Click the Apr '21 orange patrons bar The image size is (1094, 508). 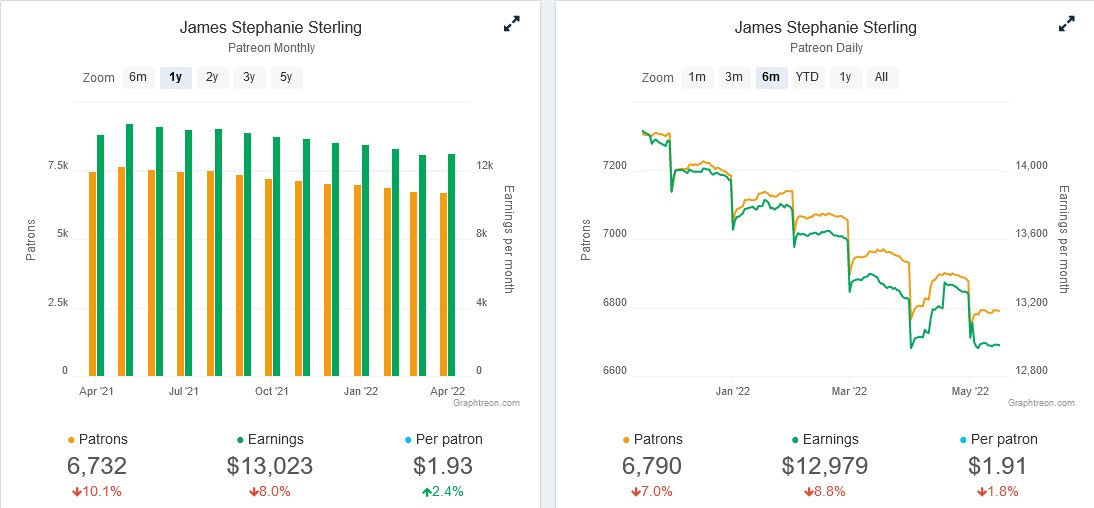point(92,274)
